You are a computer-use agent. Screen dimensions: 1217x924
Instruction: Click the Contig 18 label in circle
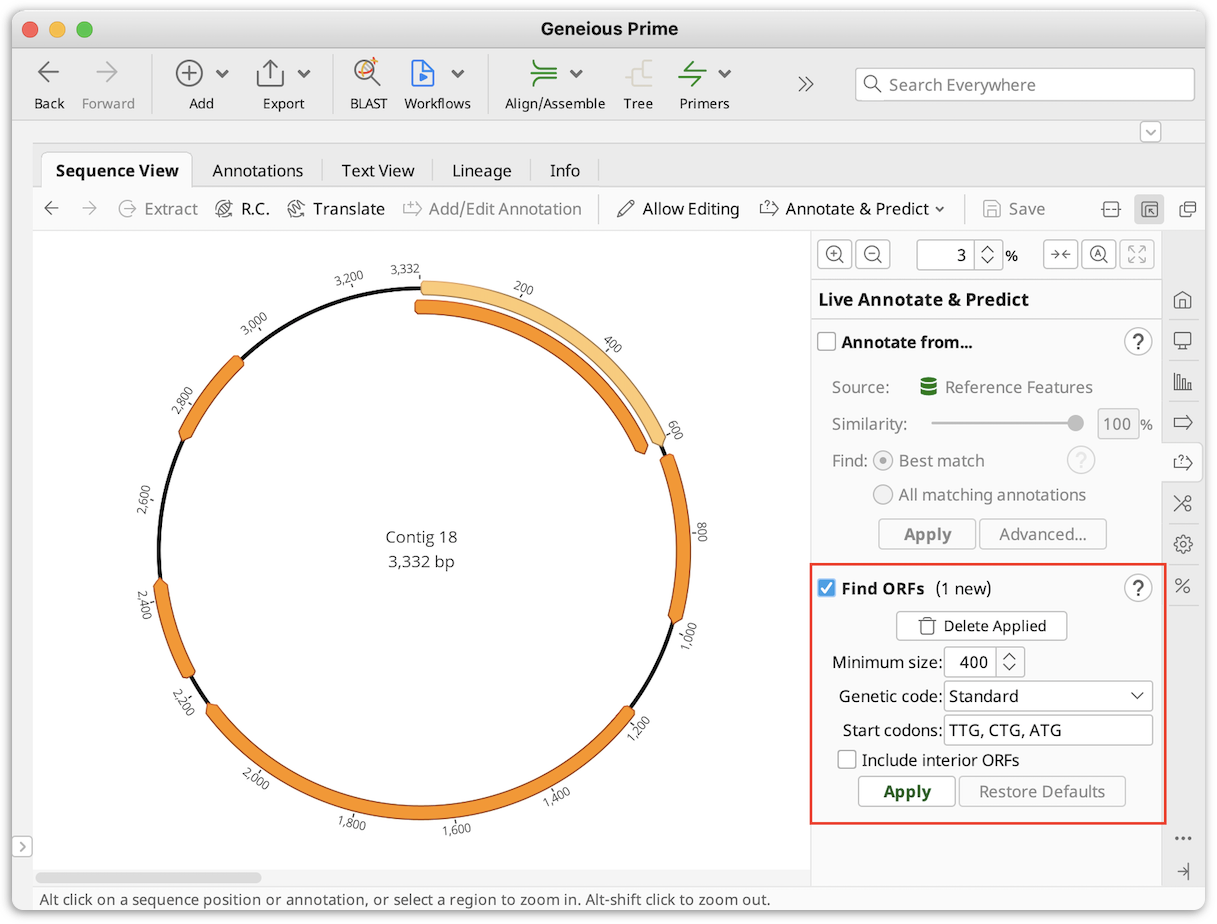421,537
